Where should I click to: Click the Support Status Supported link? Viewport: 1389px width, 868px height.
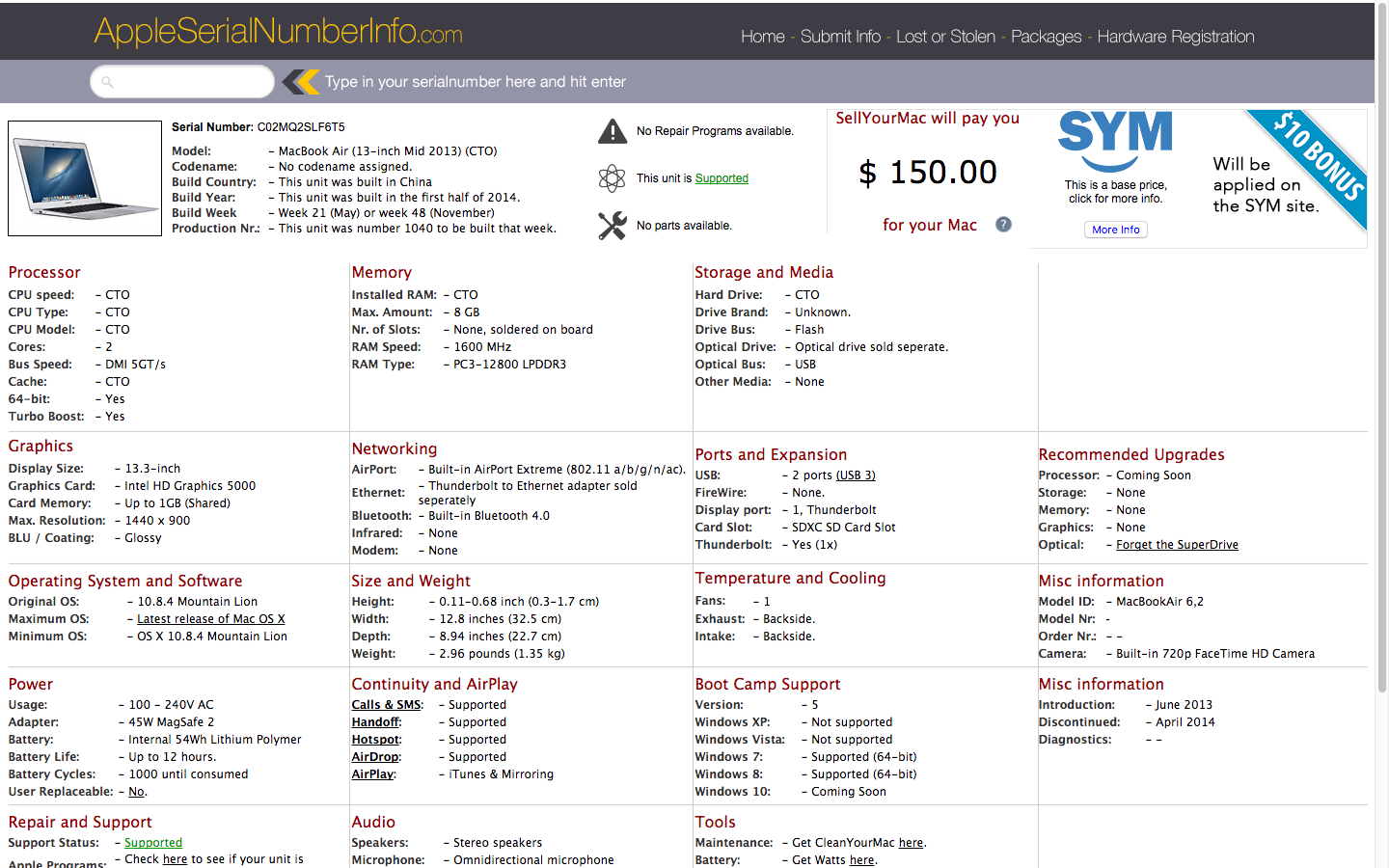tap(153, 843)
